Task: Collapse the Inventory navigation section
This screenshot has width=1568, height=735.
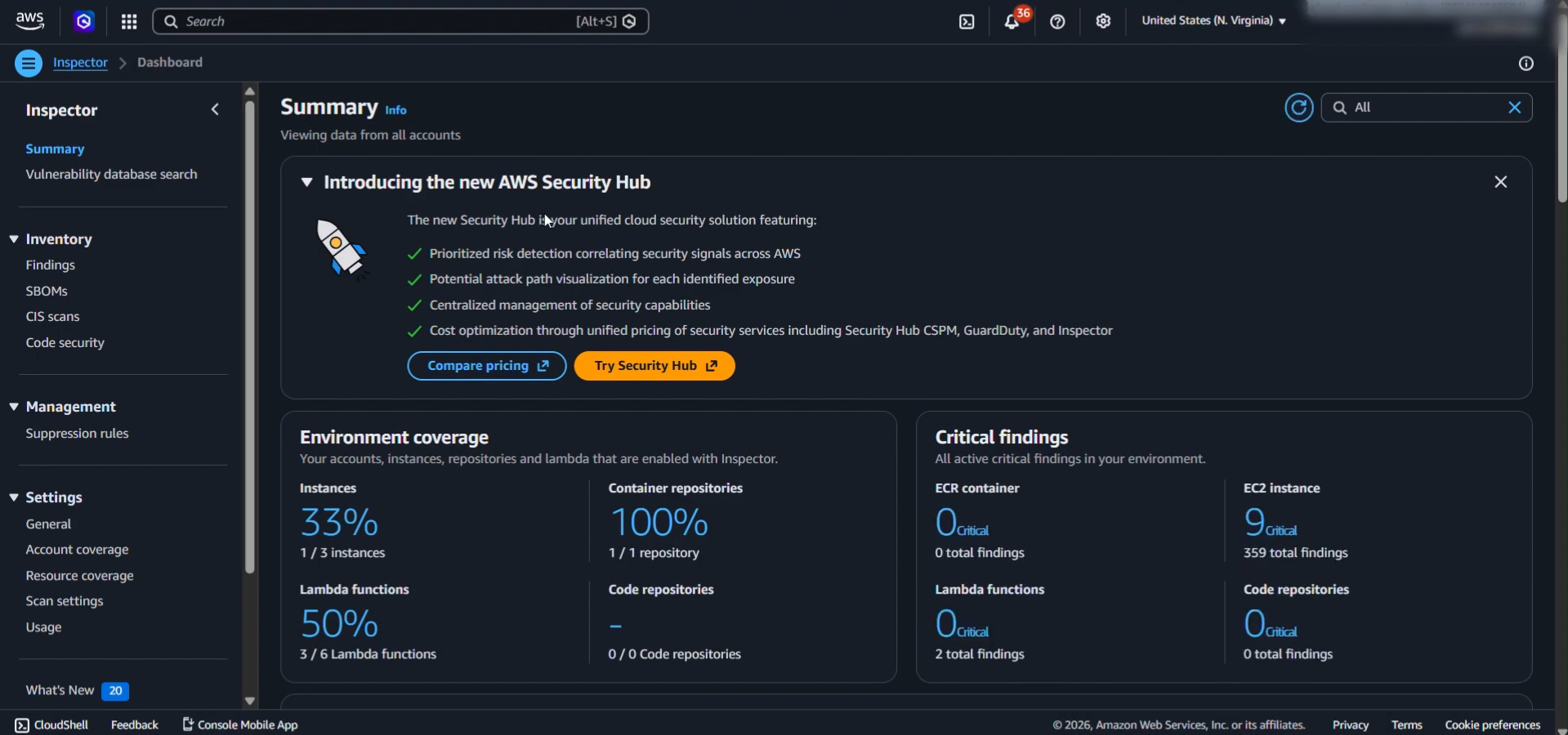Action: (14, 239)
